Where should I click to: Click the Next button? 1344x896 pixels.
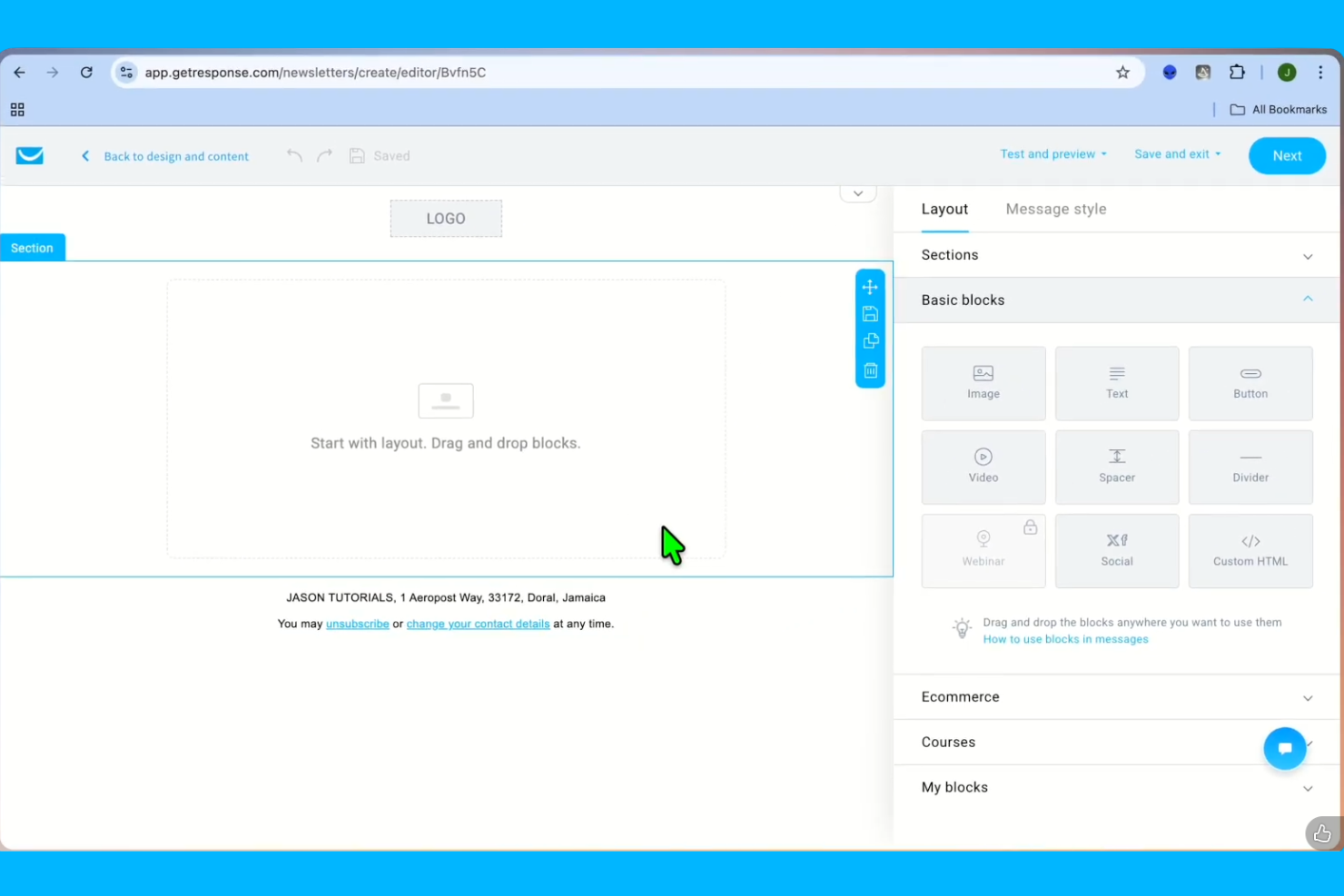(1287, 155)
